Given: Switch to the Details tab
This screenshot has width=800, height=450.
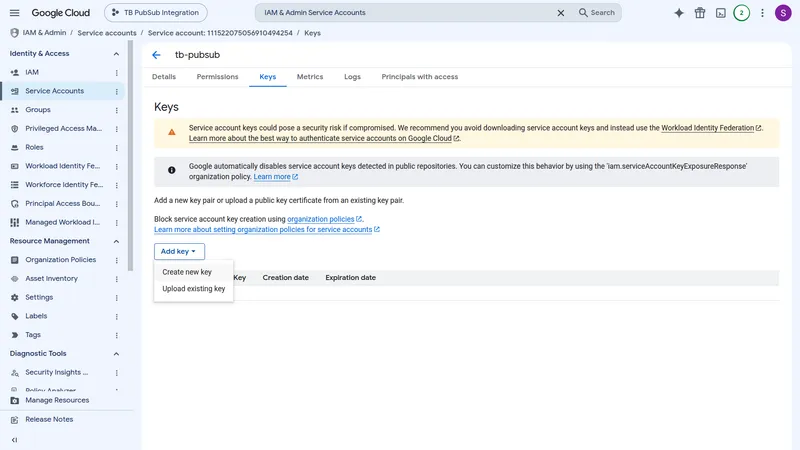Looking at the screenshot, I should pos(164,77).
